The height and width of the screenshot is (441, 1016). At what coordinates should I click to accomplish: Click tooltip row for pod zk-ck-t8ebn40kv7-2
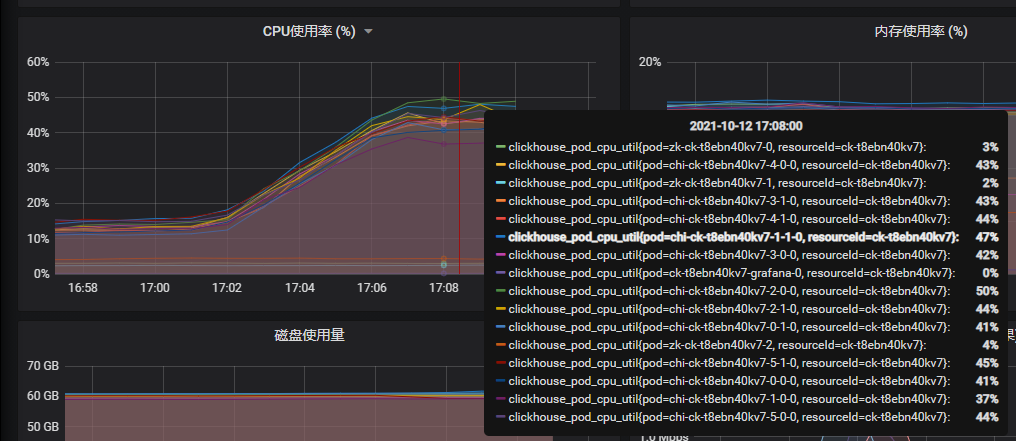tap(746, 345)
